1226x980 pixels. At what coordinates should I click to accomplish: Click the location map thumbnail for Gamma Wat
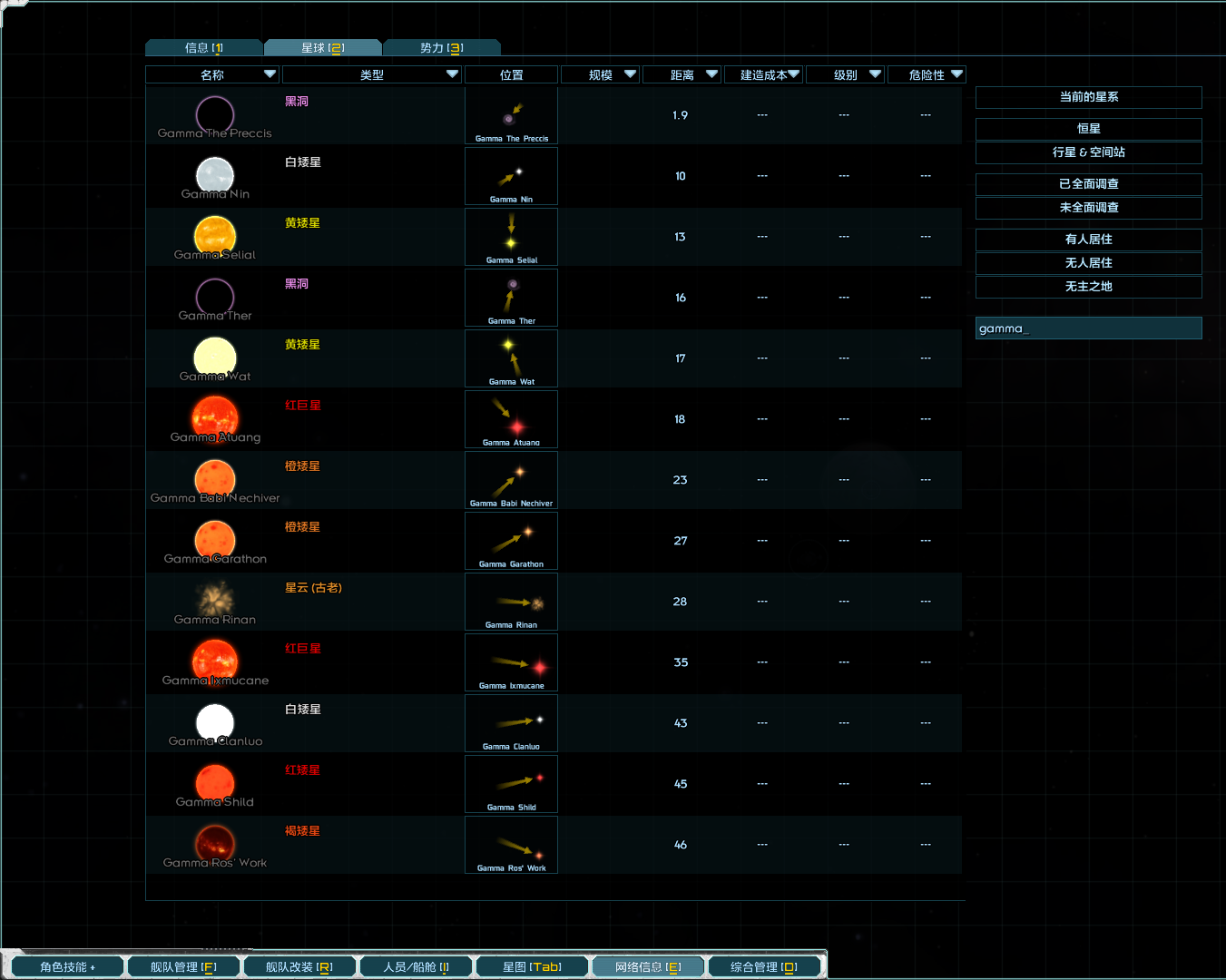(x=511, y=358)
